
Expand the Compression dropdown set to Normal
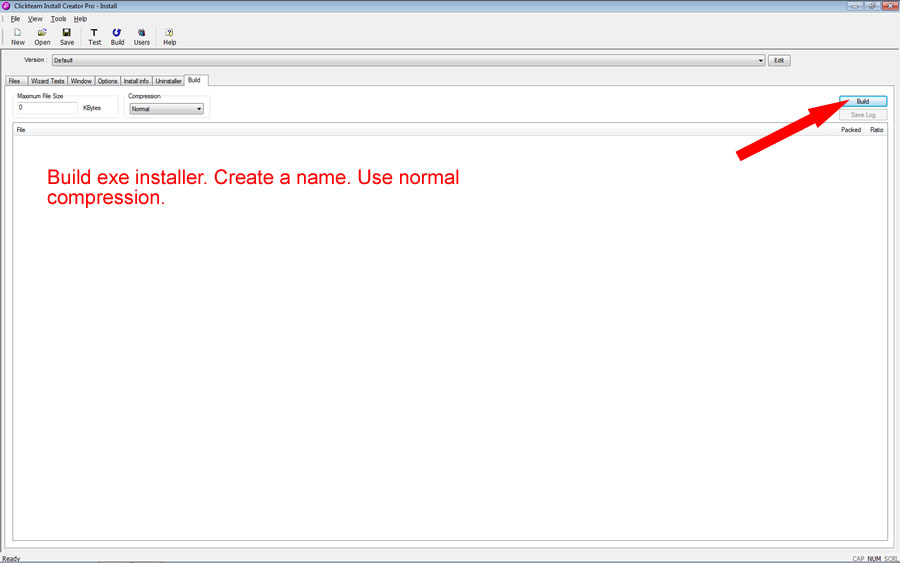[167, 108]
